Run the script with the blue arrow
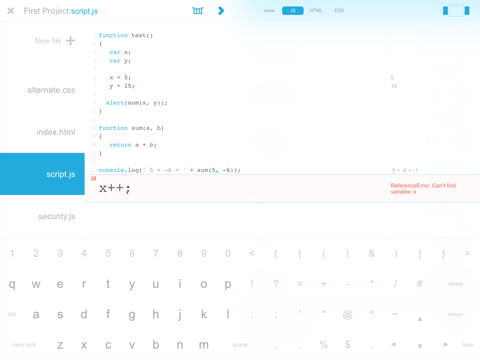Image resolution: width=480 pixels, height=360 pixels. (x=221, y=11)
